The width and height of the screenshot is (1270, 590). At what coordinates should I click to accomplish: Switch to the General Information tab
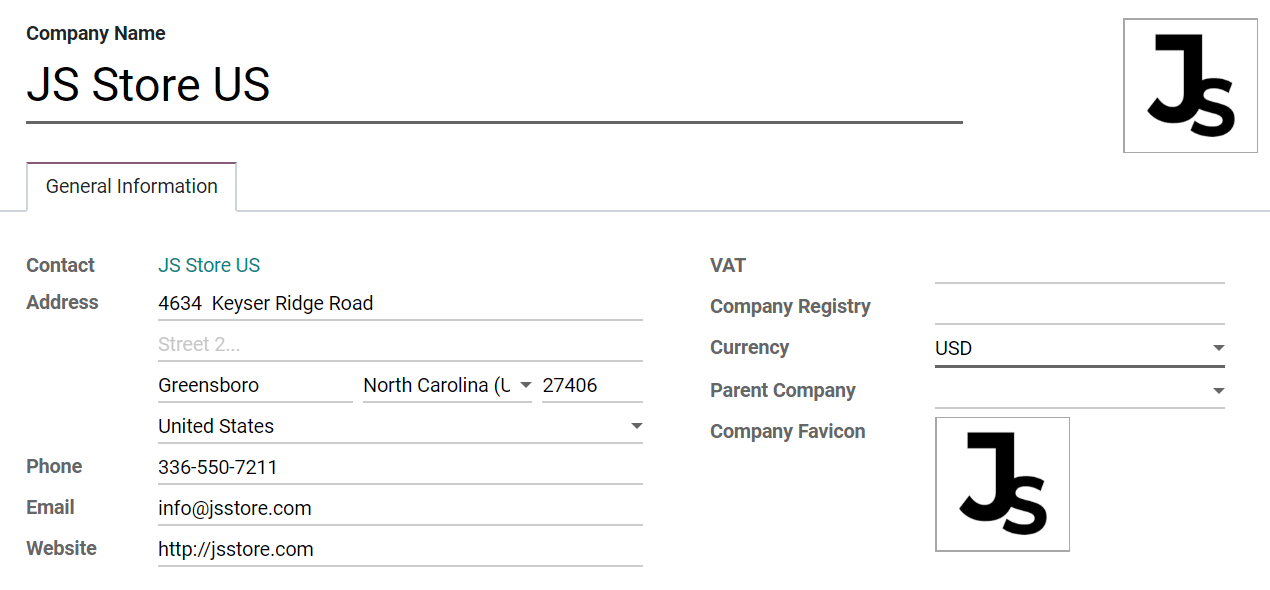[130, 186]
